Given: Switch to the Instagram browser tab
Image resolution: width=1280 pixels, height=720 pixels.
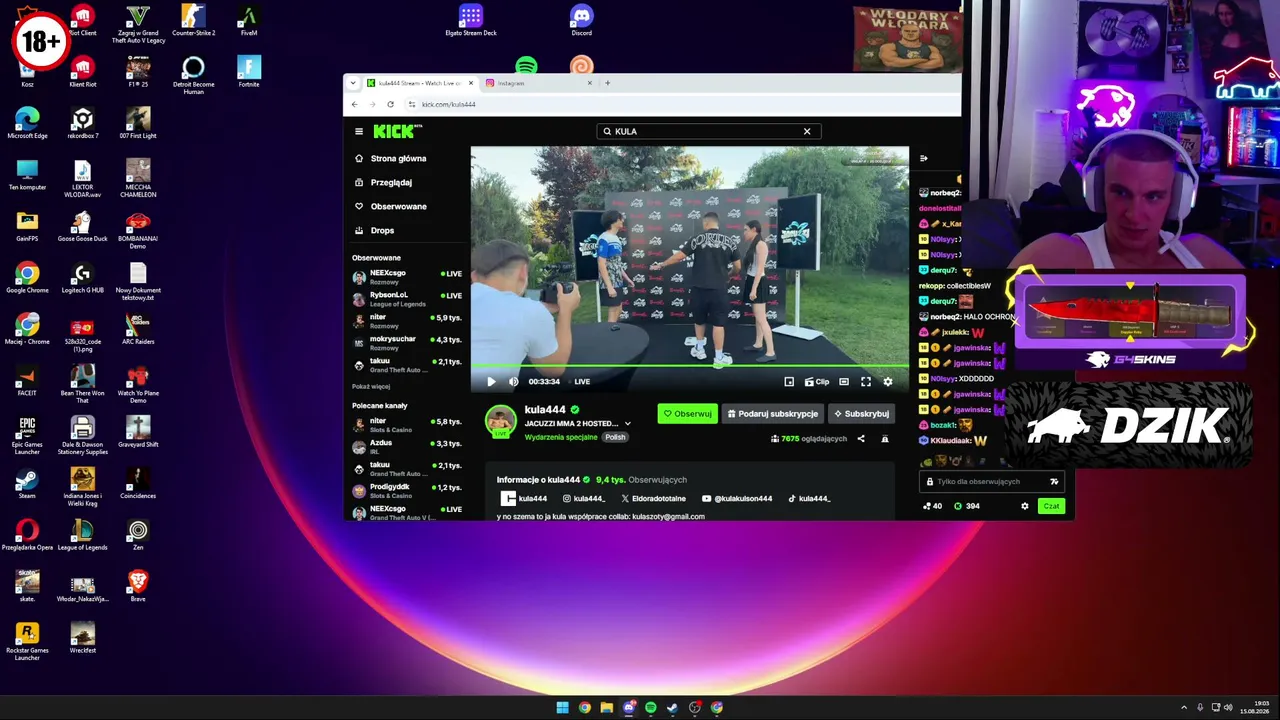Looking at the screenshot, I should coord(538,83).
